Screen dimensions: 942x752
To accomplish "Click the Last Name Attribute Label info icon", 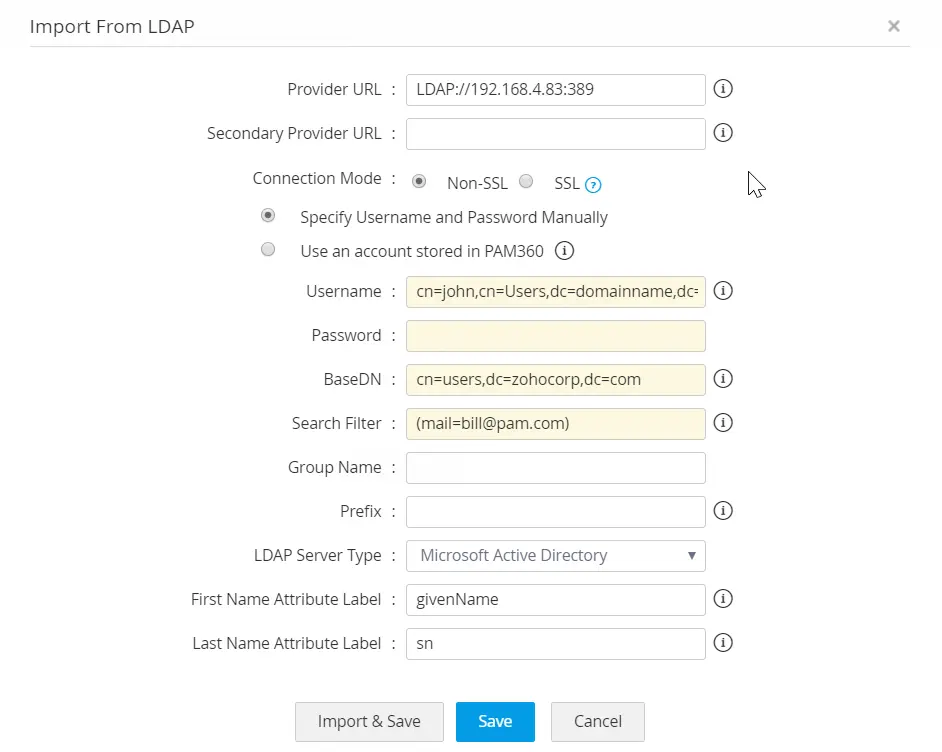I will pyautogui.click(x=723, y=643).
